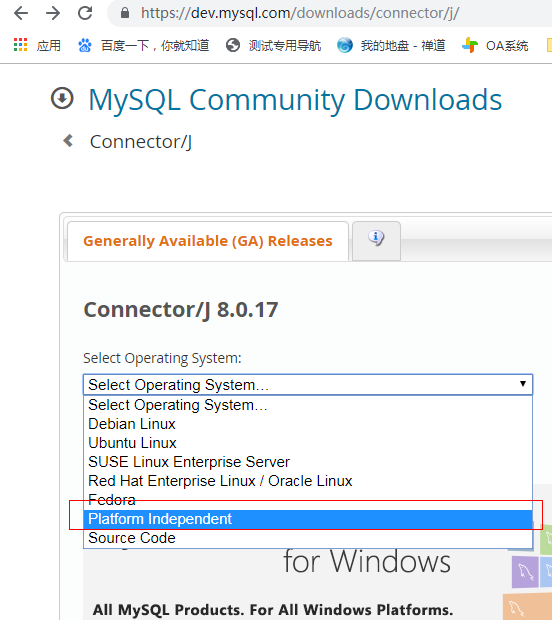Open the 我的地盘 - 禅道 bookmark
Image resolution: width=552 pixels, height=620 pixels.
391,45
